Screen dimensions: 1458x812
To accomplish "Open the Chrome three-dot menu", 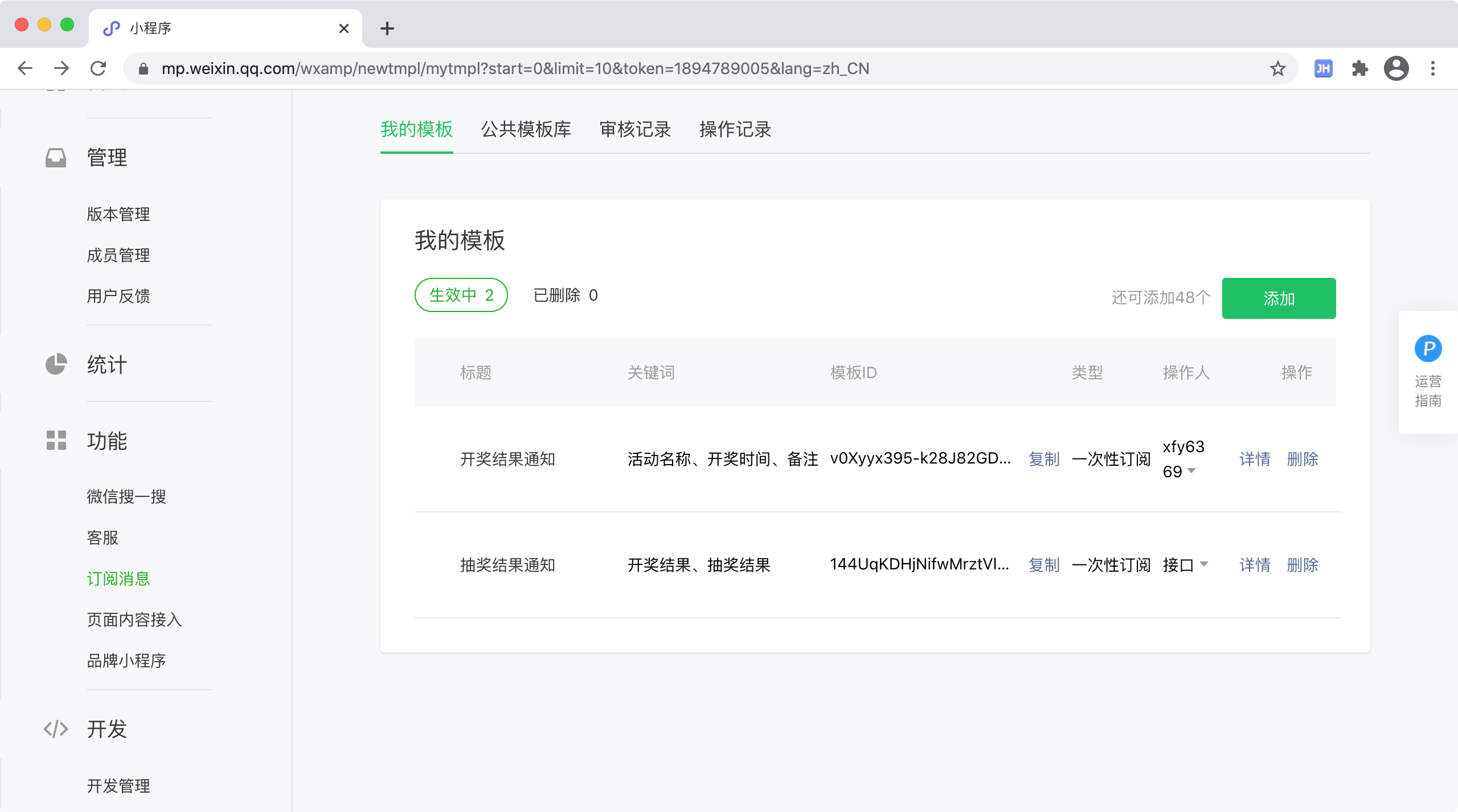I will coord(1432,69).
